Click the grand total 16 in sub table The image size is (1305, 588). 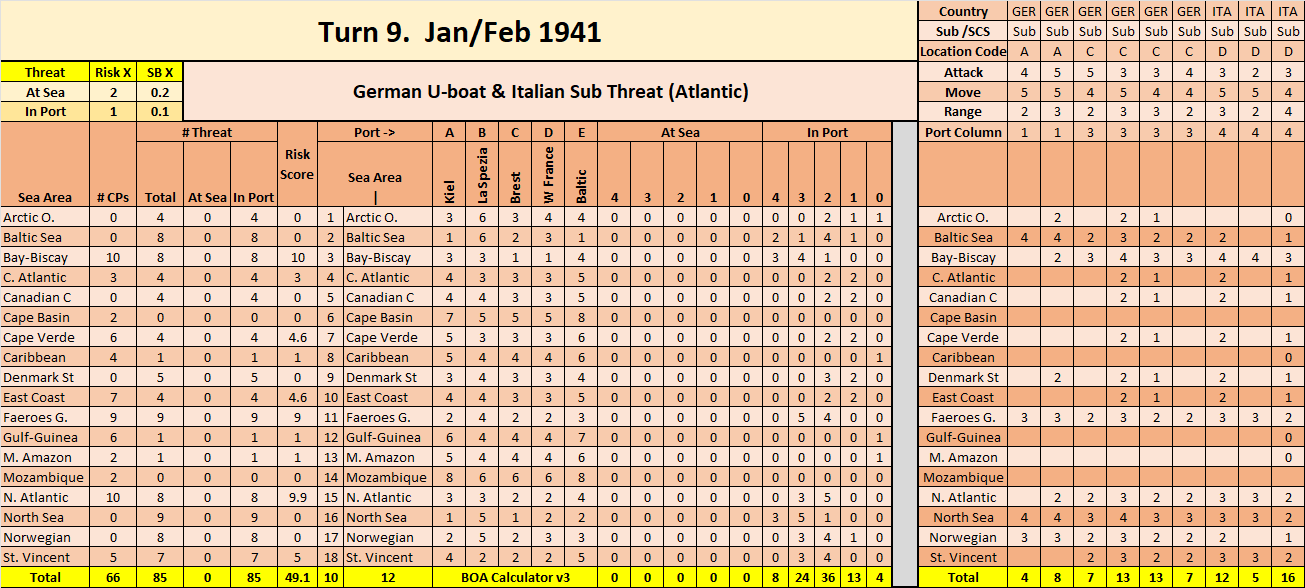1288,577
